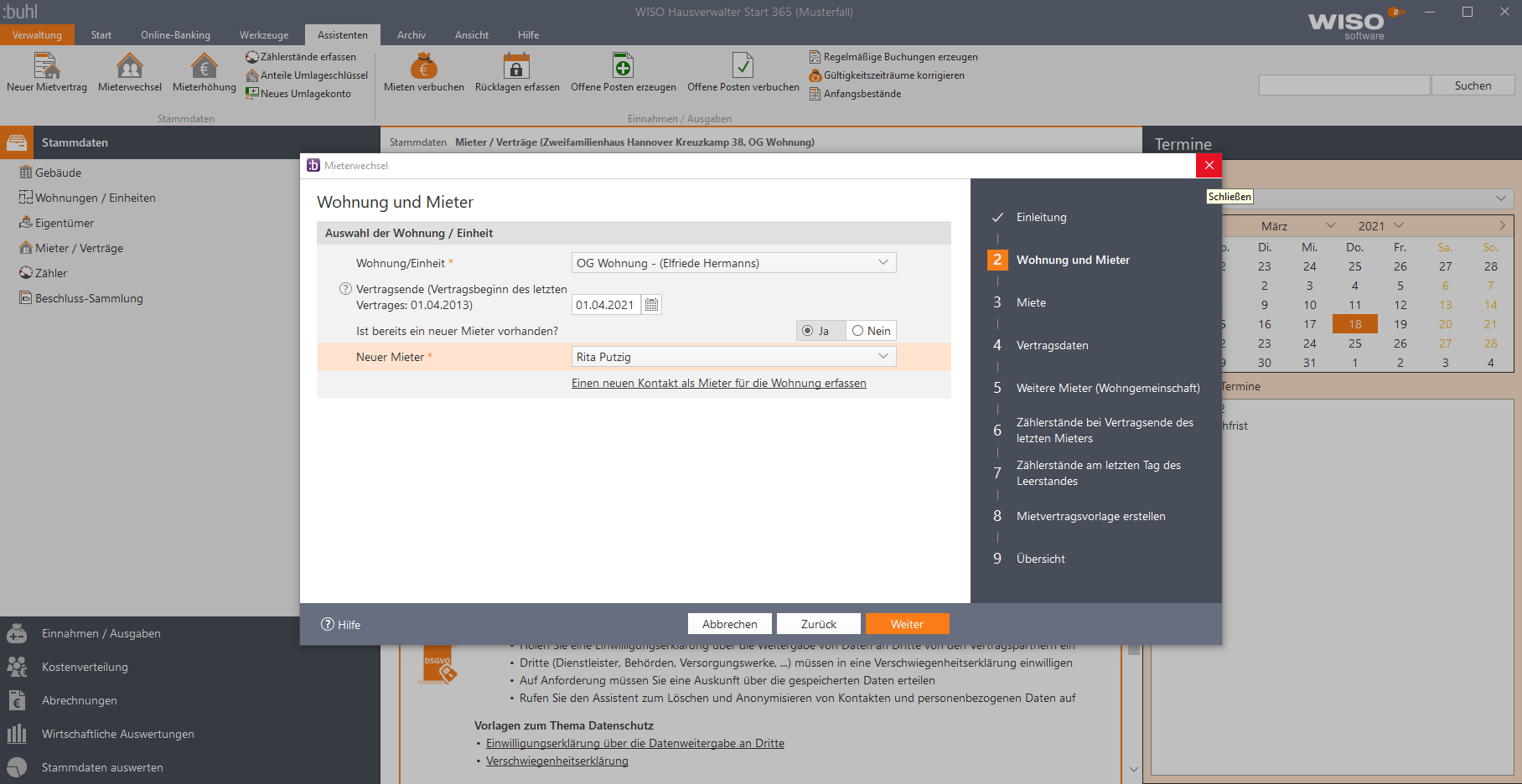The width and height of the screenshot is (1522, 784).
Task: Select the Ja radio button
Action: click(808, 331)
